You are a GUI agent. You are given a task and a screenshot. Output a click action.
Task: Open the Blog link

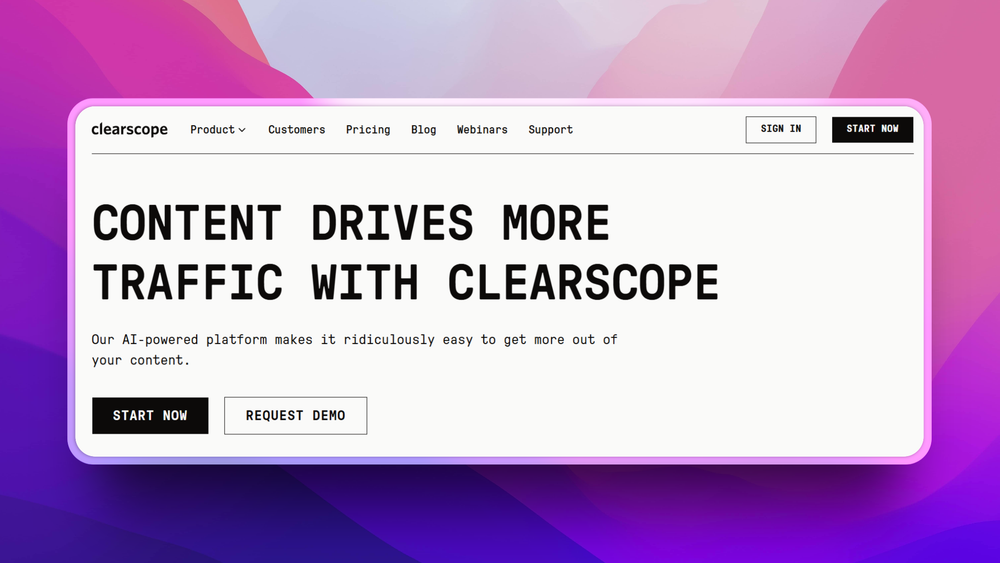point(423,130)
